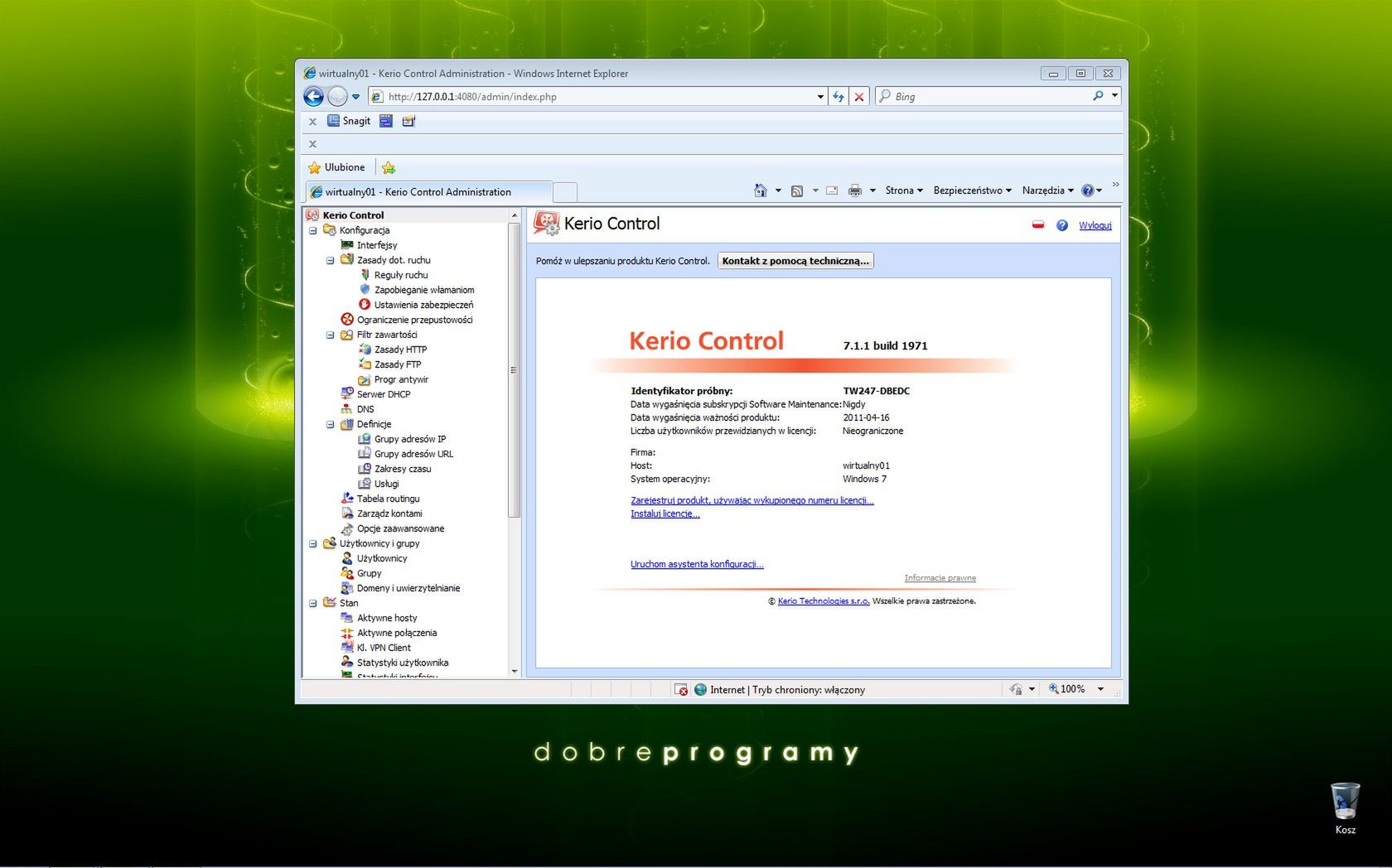
Task: Collapse Użytkownicy i grupy node
Action: click(x=313, y=543)
